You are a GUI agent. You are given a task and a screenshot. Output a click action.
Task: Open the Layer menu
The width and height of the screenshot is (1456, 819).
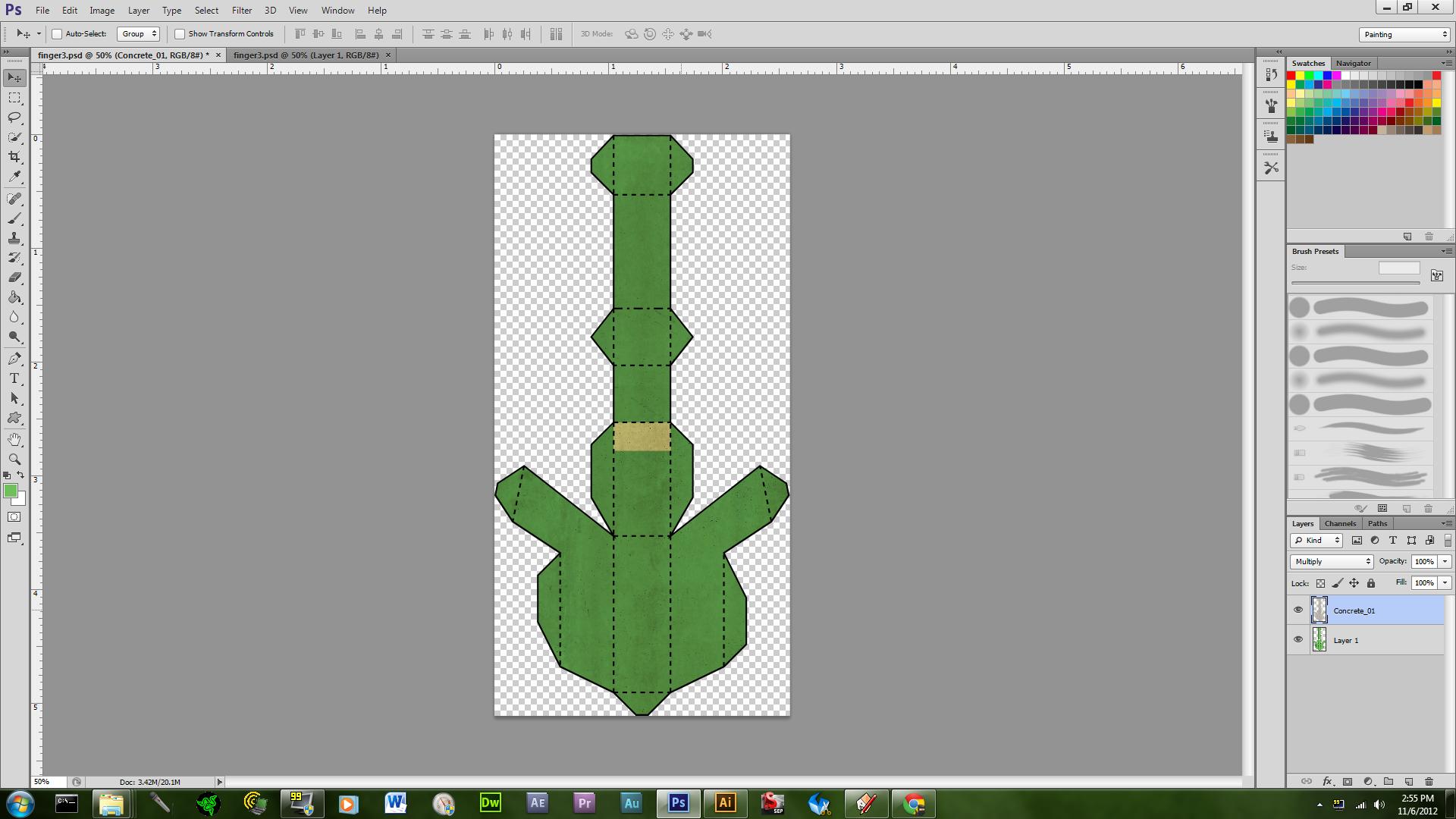(139, 11)
